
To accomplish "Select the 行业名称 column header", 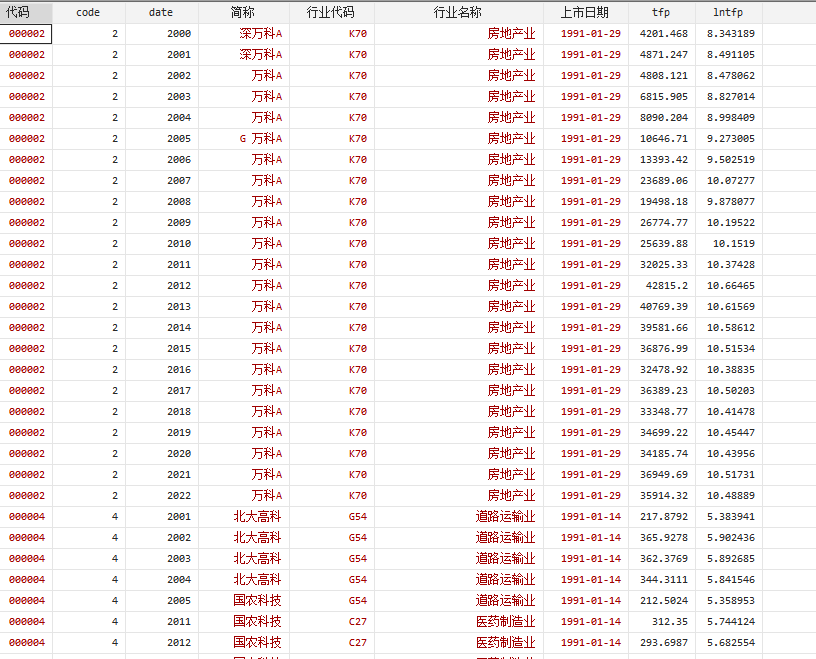I will (x=458, y=12).
